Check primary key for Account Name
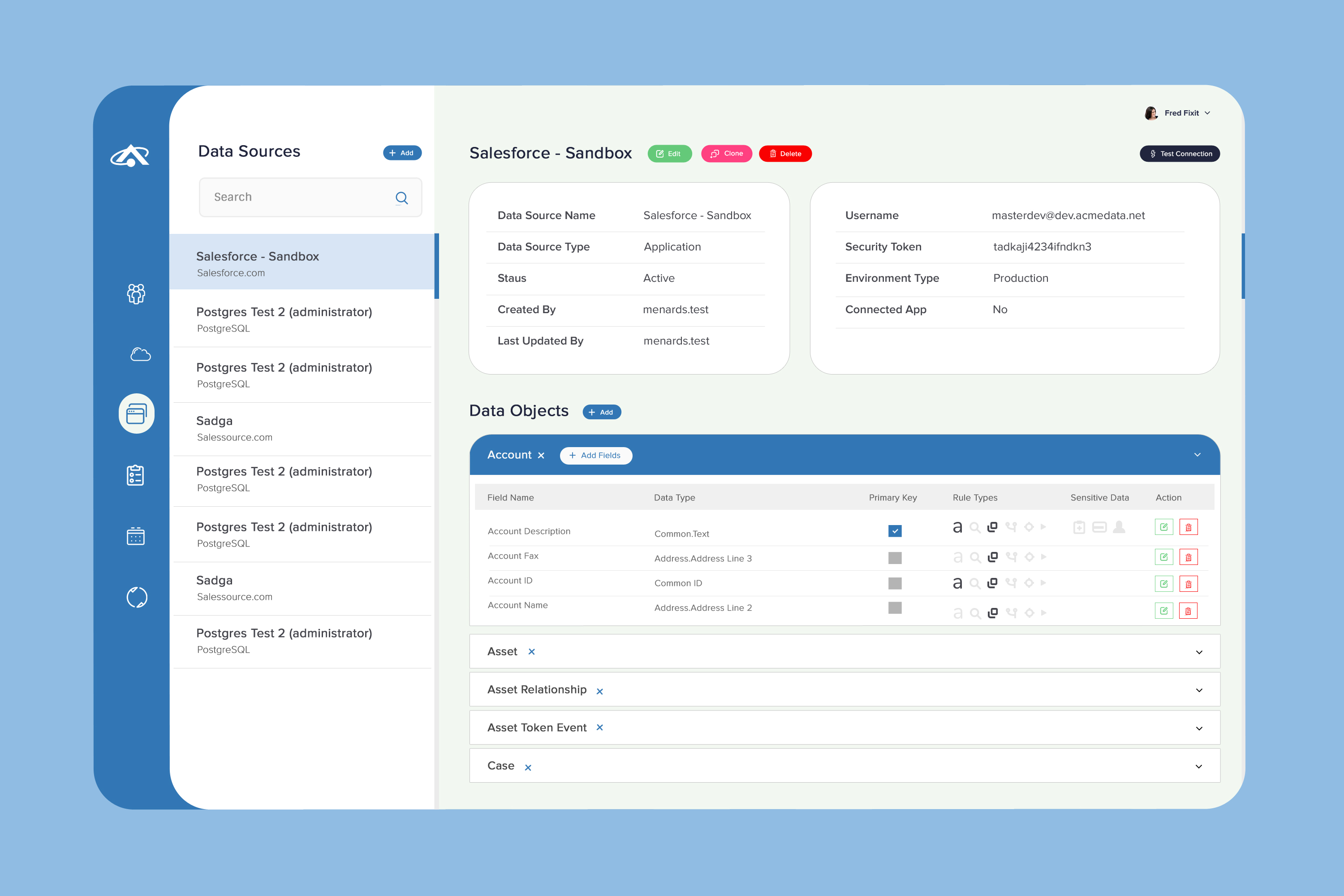 [895, 607]
